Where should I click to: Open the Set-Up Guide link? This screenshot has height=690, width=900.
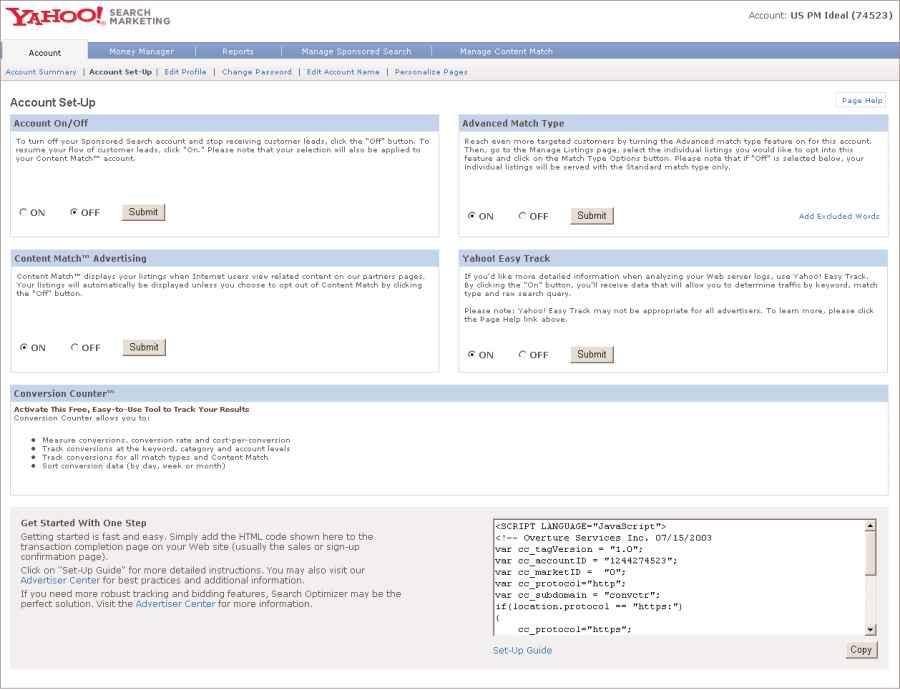[x=522, y=650]
